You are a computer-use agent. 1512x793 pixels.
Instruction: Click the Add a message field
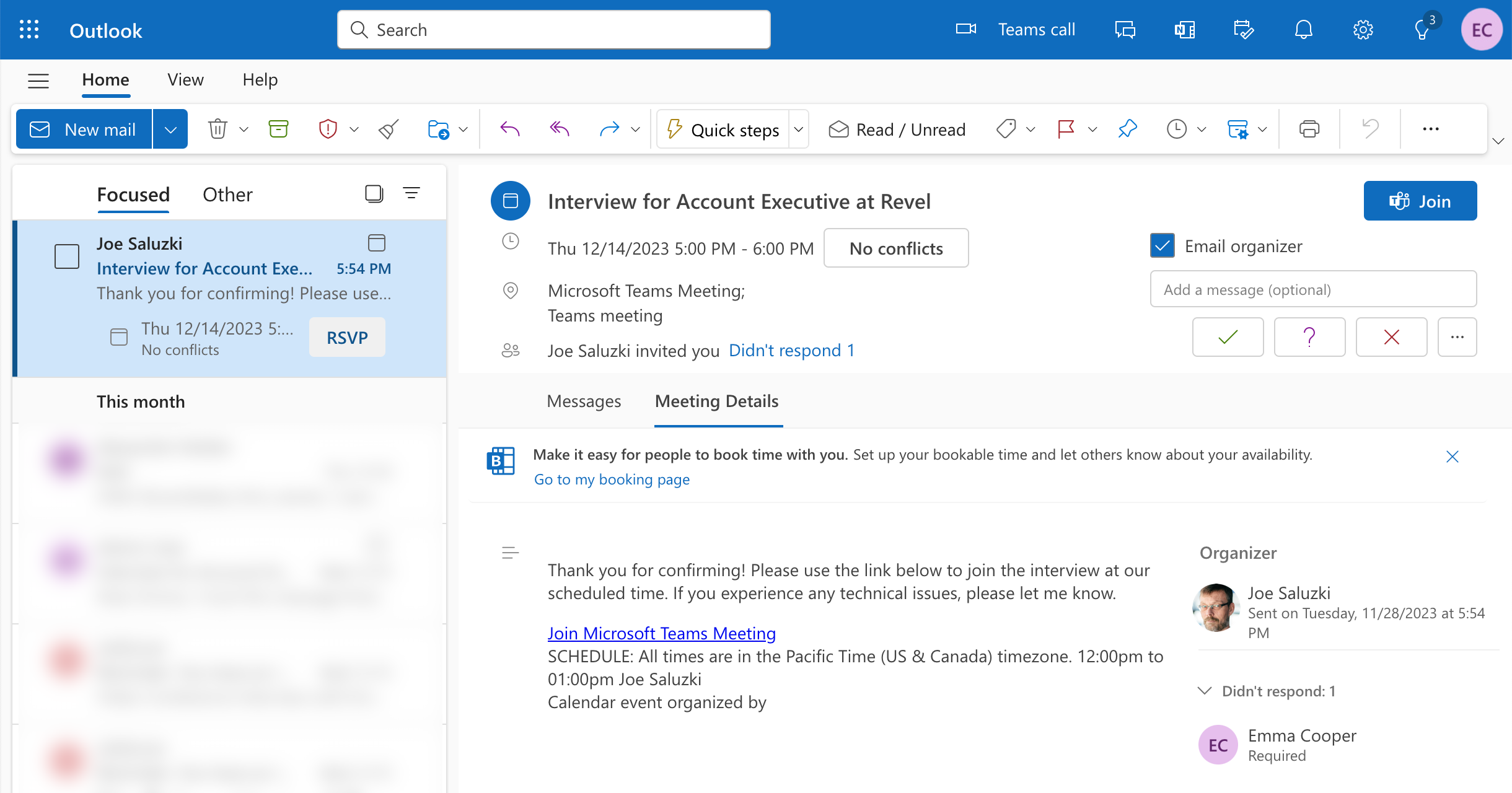(x=1313, y=289)
